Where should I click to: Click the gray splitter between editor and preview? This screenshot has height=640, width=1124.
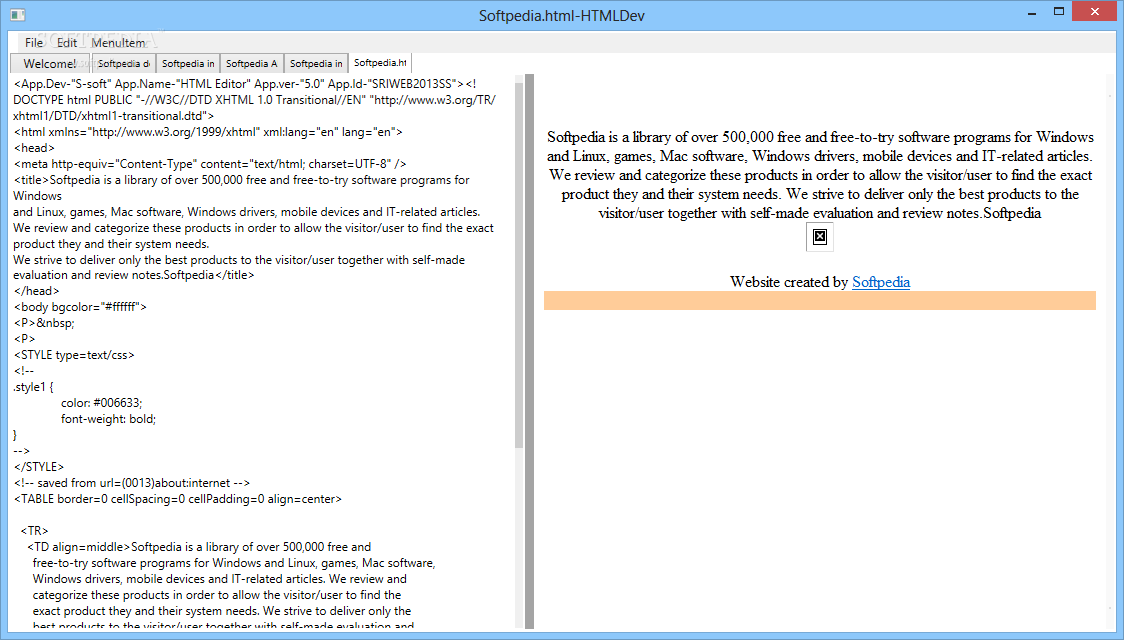coord(530,351)
